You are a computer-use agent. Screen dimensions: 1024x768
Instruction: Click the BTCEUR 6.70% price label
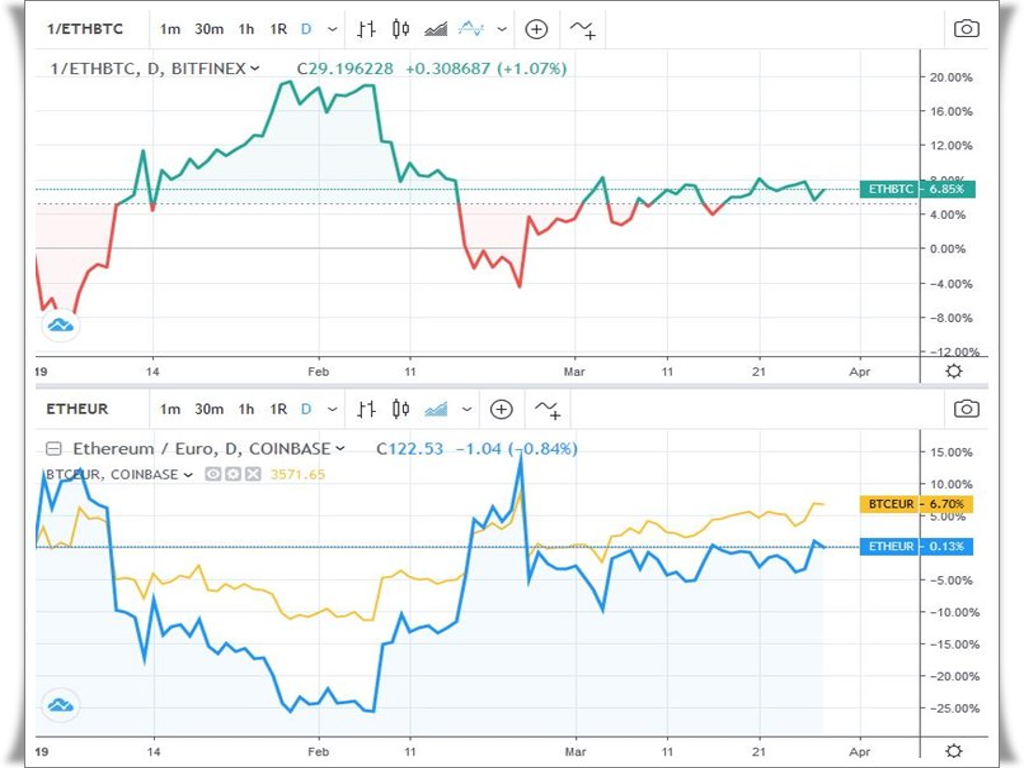pyautogui.click(x=916, y=504)
